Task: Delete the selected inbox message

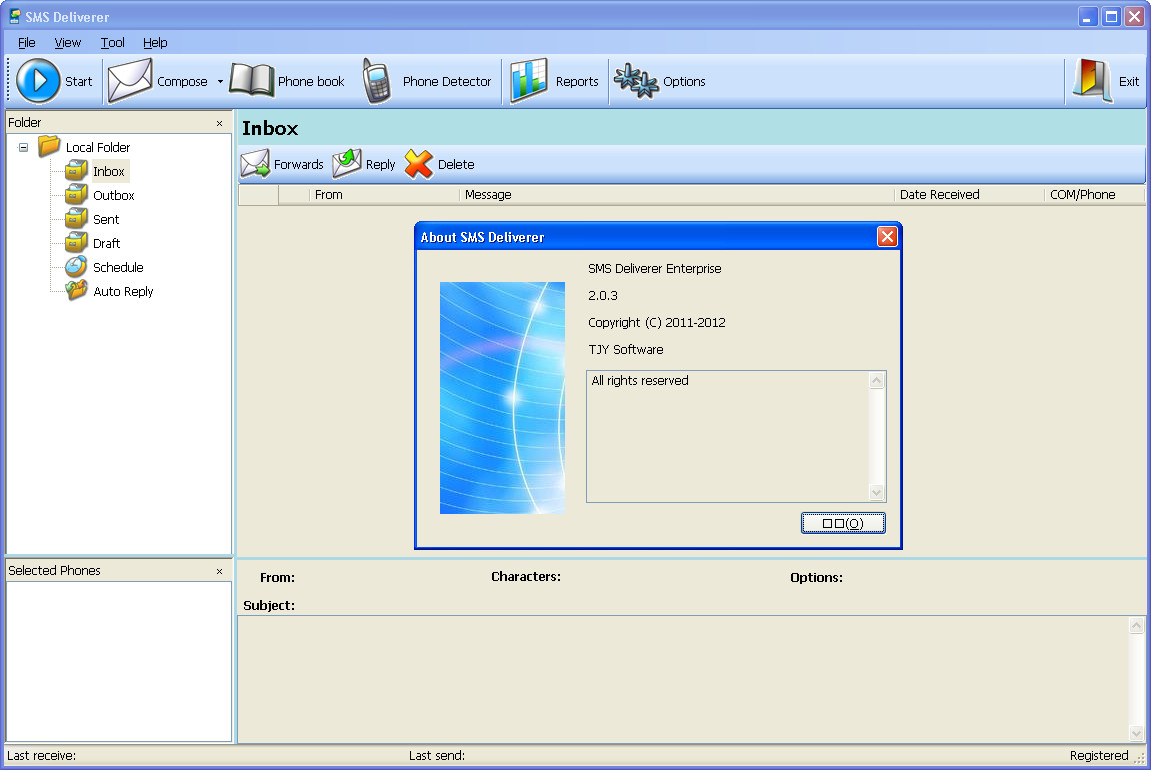Action: 419,164
